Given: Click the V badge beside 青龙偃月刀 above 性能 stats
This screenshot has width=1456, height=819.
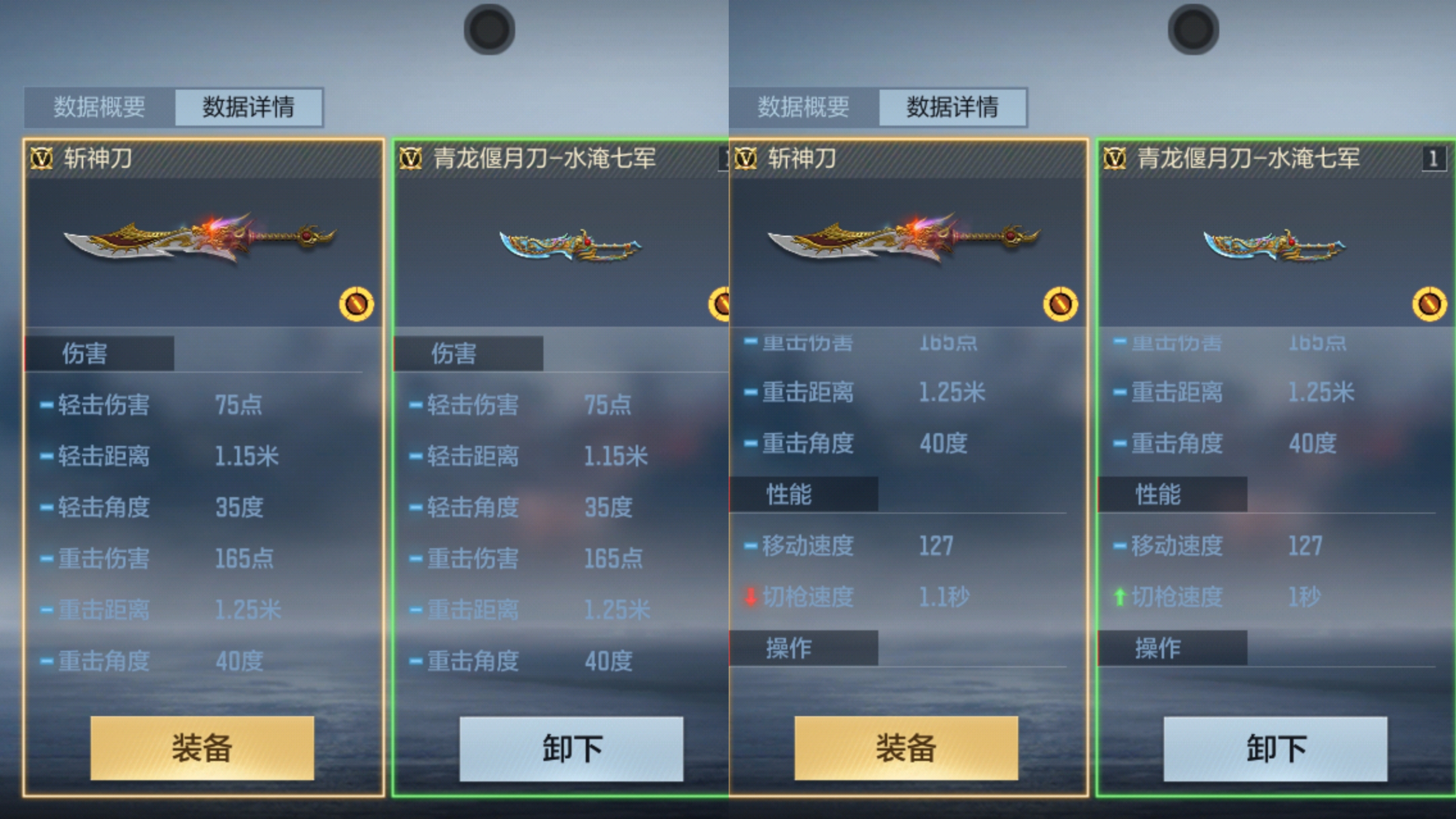Looking at the screenshot, I should [1115, 158].
